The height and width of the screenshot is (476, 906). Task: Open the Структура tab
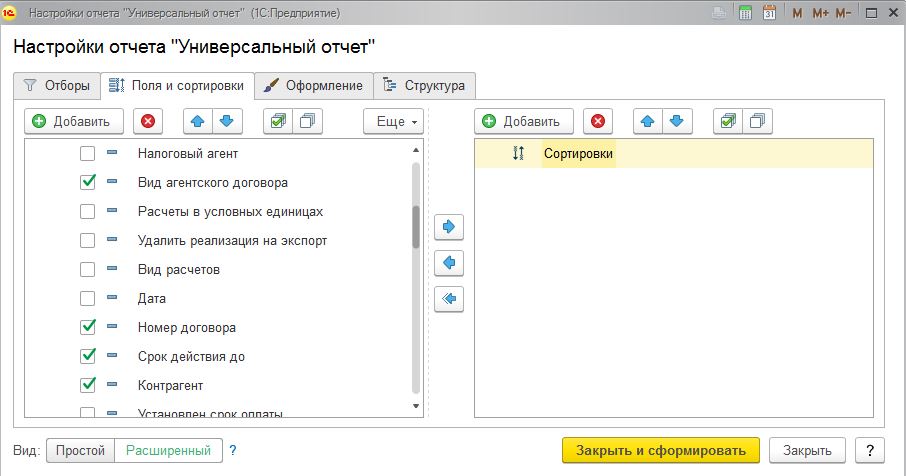(425, 85)
